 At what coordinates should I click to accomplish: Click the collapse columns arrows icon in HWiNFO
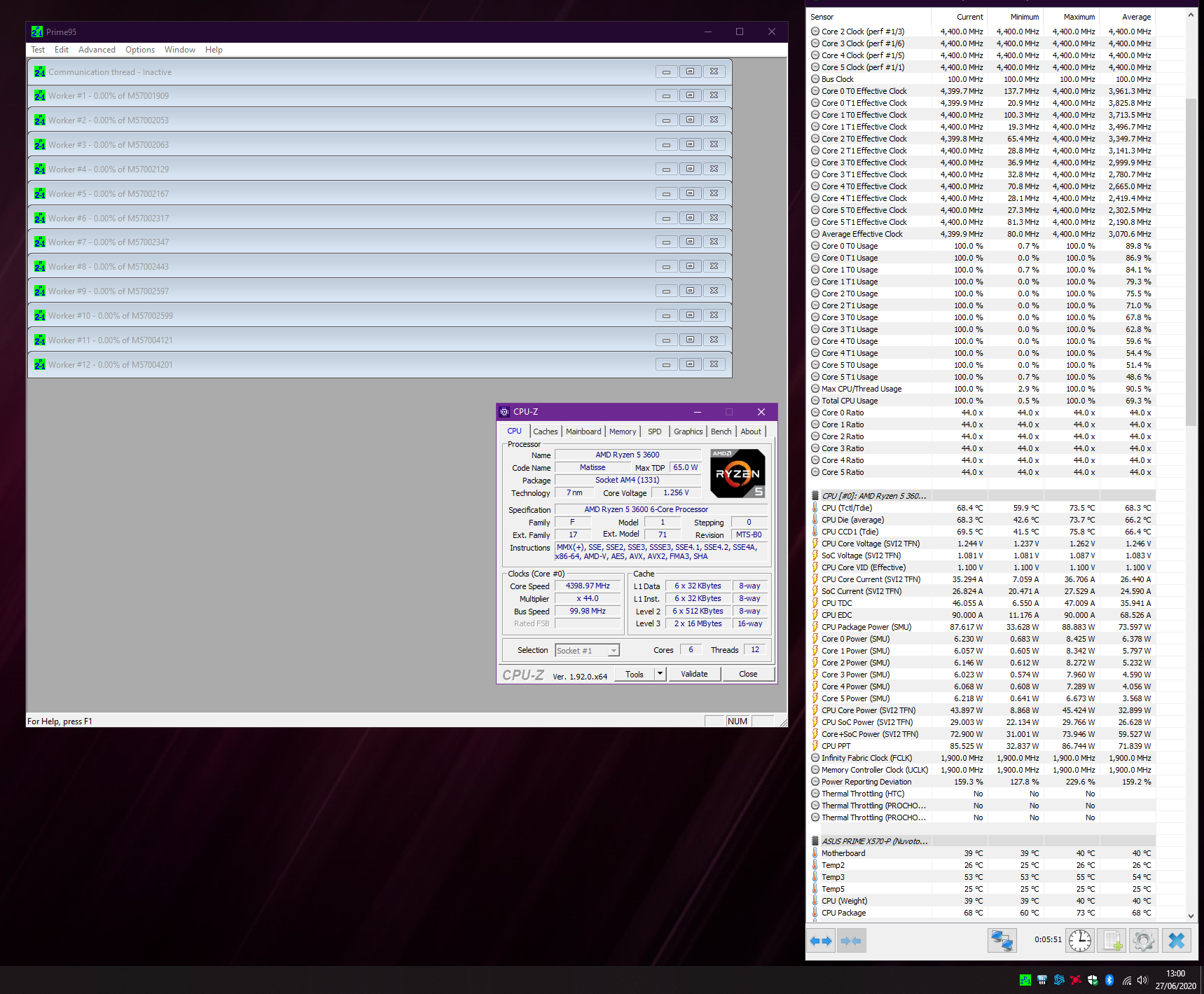pyautogui.click(x=851, y=941)
